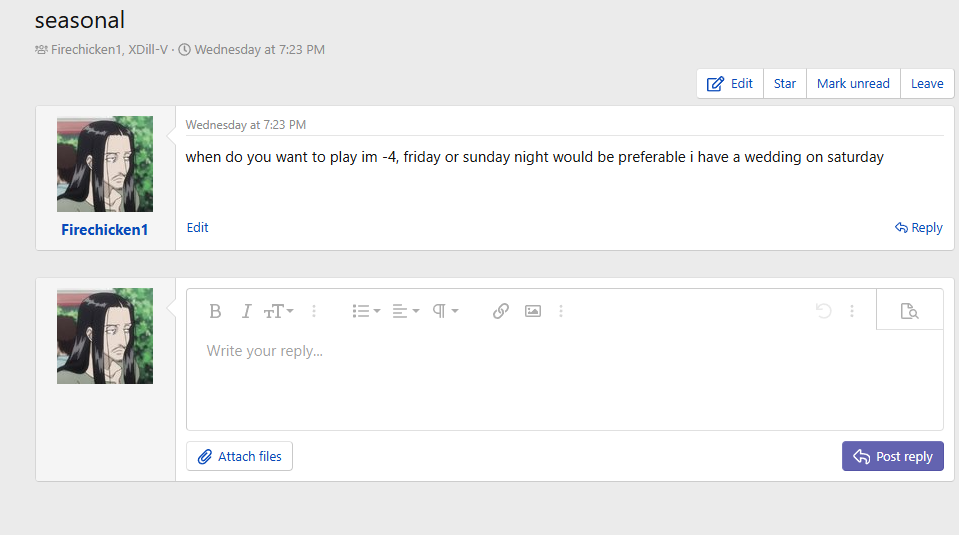Insert a link into the reply
The width and height of the screenshot is (959, 535).
pos(501,311)
